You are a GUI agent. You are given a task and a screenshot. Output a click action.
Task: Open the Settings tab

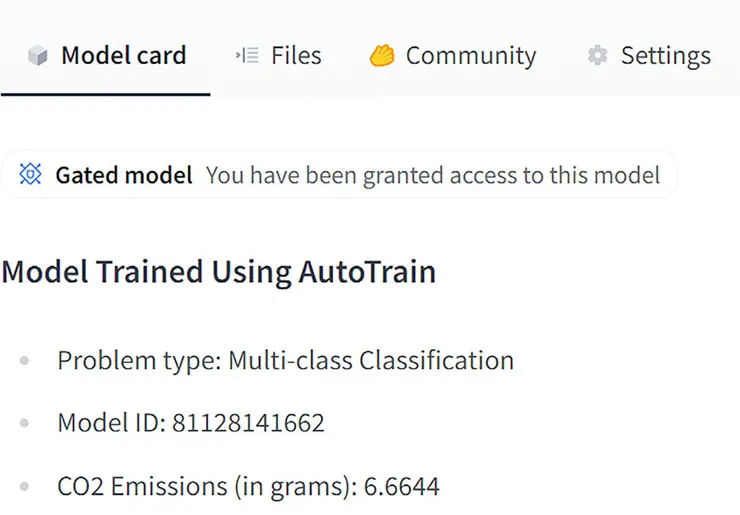[665, 56]
